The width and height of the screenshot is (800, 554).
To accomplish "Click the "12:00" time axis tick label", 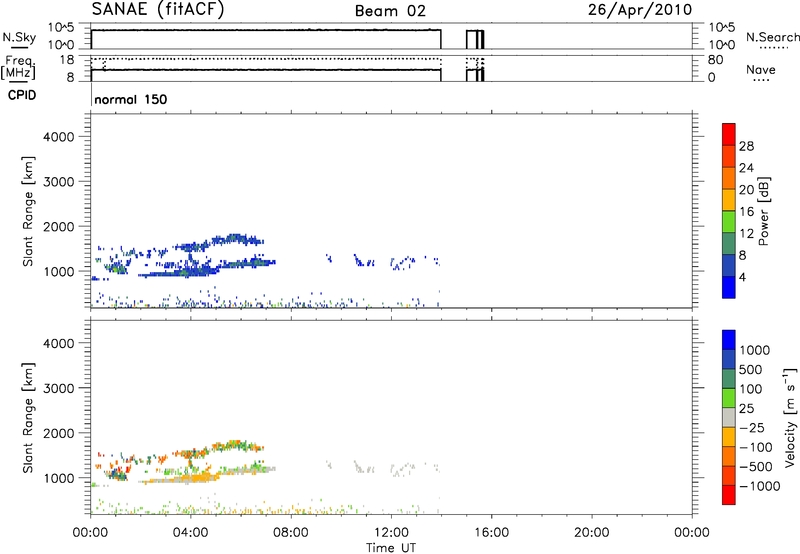I will [x=391, y=533].
